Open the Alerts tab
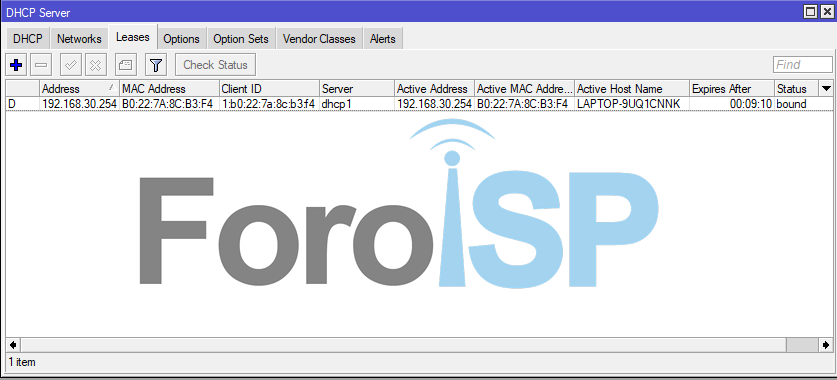The image size is (837, 380). 383,39
